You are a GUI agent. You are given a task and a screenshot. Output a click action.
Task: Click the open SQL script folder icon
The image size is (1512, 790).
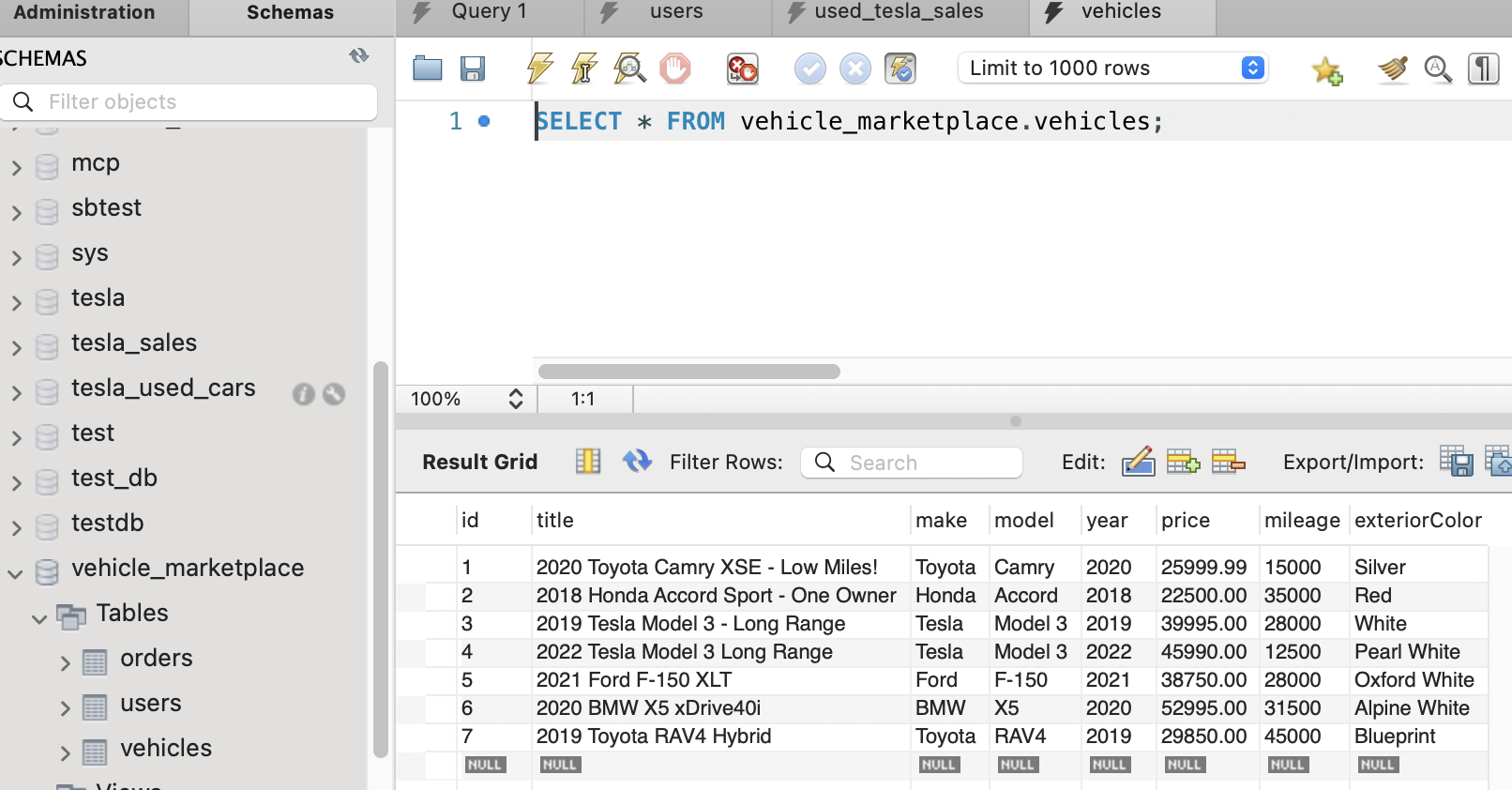coord(428,68)
